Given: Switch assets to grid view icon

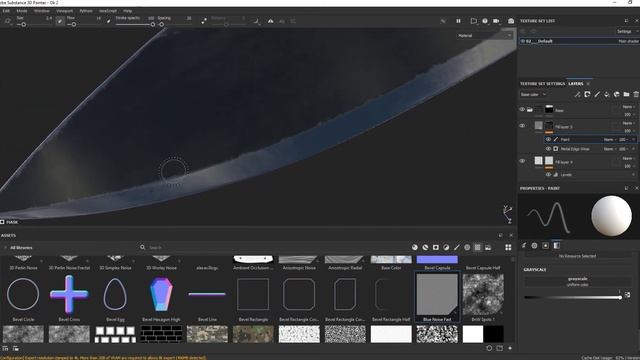Looking at the screenshot, I should pos(508,247).
